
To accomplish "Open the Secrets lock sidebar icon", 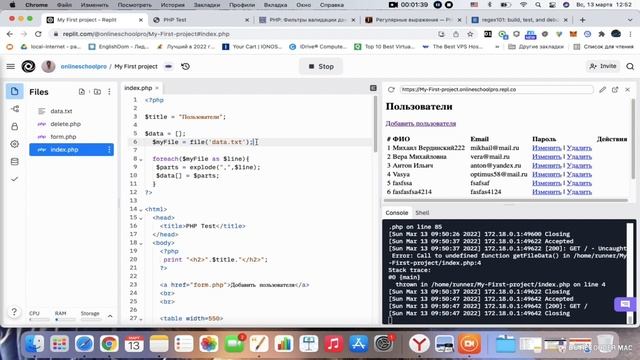I will (15, 127).
